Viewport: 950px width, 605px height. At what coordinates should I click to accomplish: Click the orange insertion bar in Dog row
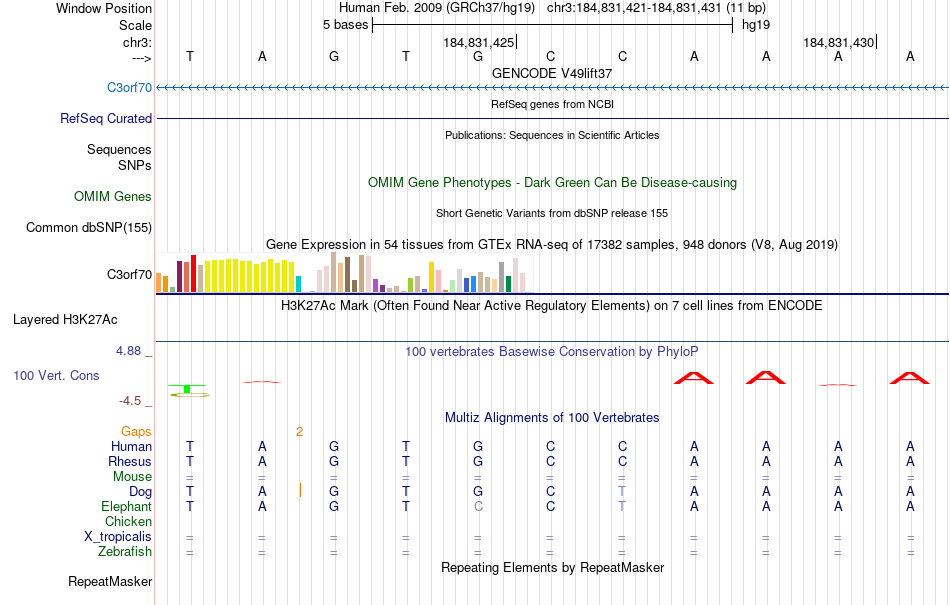301,491
